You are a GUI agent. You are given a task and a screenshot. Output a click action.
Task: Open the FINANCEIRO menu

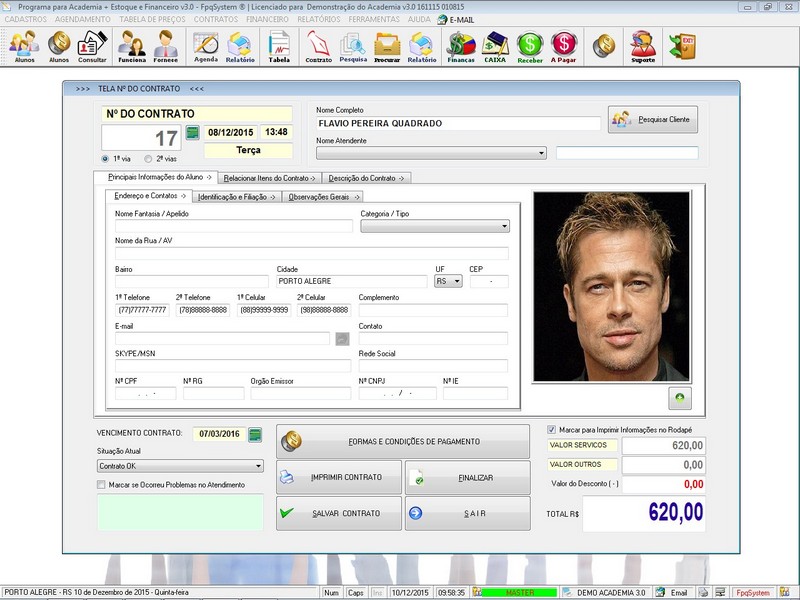coord(267,19)
